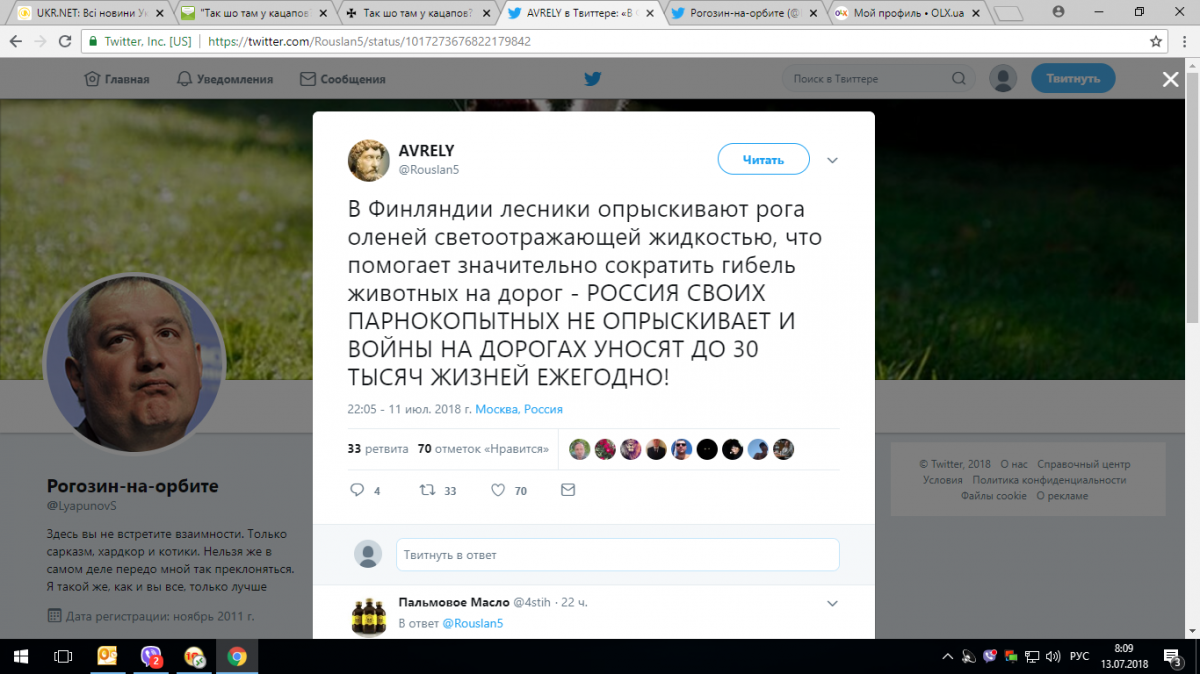Screen dimensions: 1200x674
Task: Follow AVRELY with the Читать button
Action: point(763,159)
